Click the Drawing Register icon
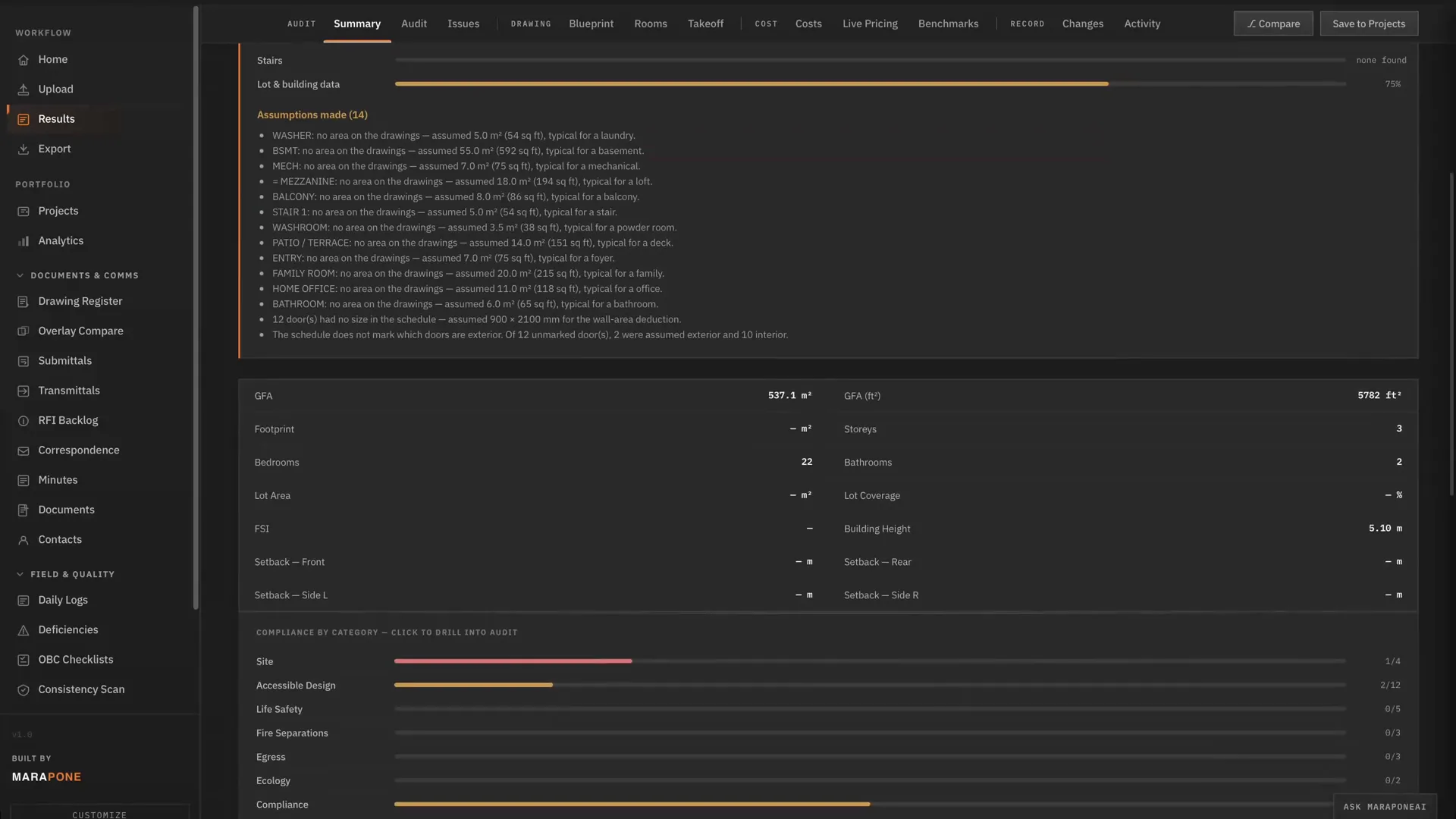 (x=24, y=302)
